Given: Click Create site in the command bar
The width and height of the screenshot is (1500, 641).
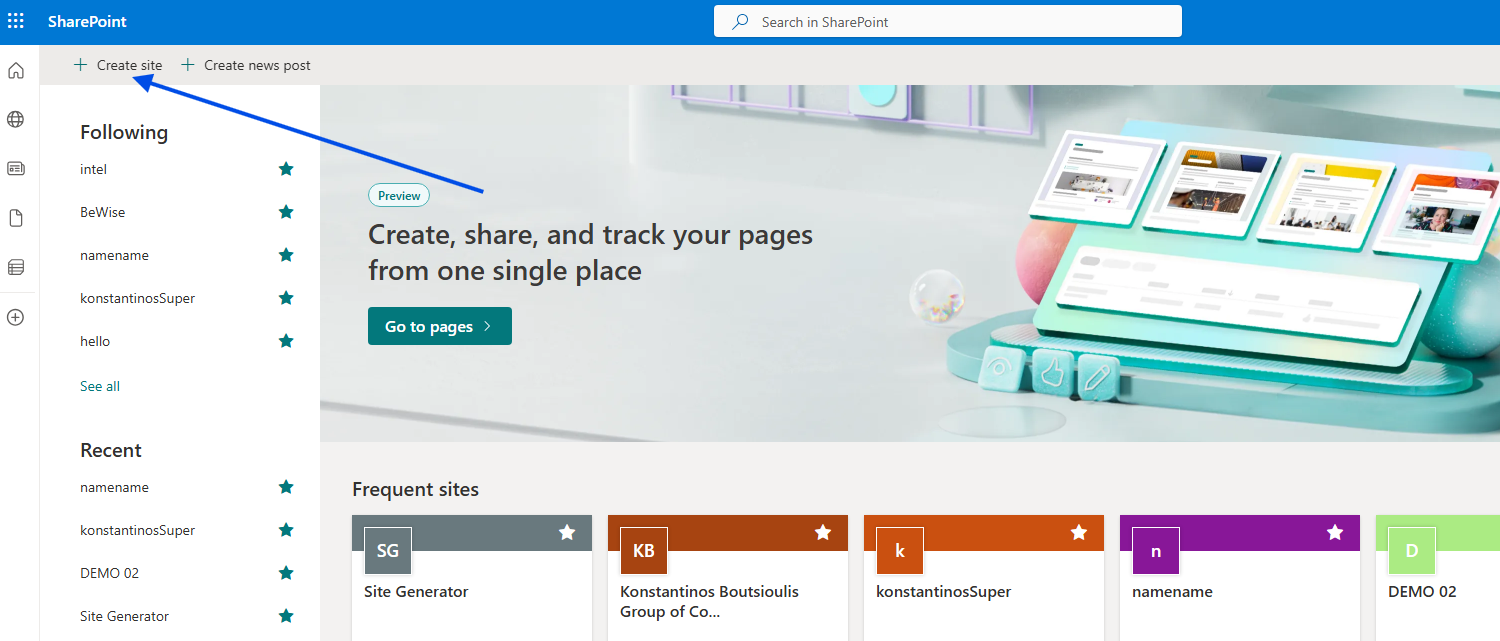Looking at the screenshot, I should (118, 65).
